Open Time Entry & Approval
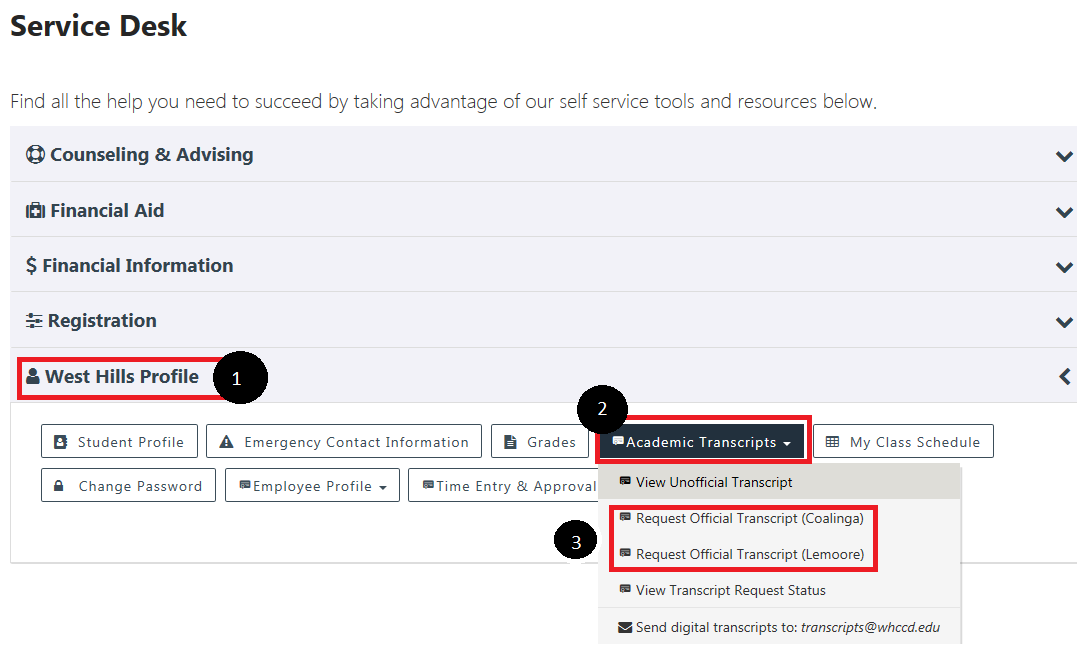The height and width of the screenshot is (655, 1077). [x=503, y=485]
